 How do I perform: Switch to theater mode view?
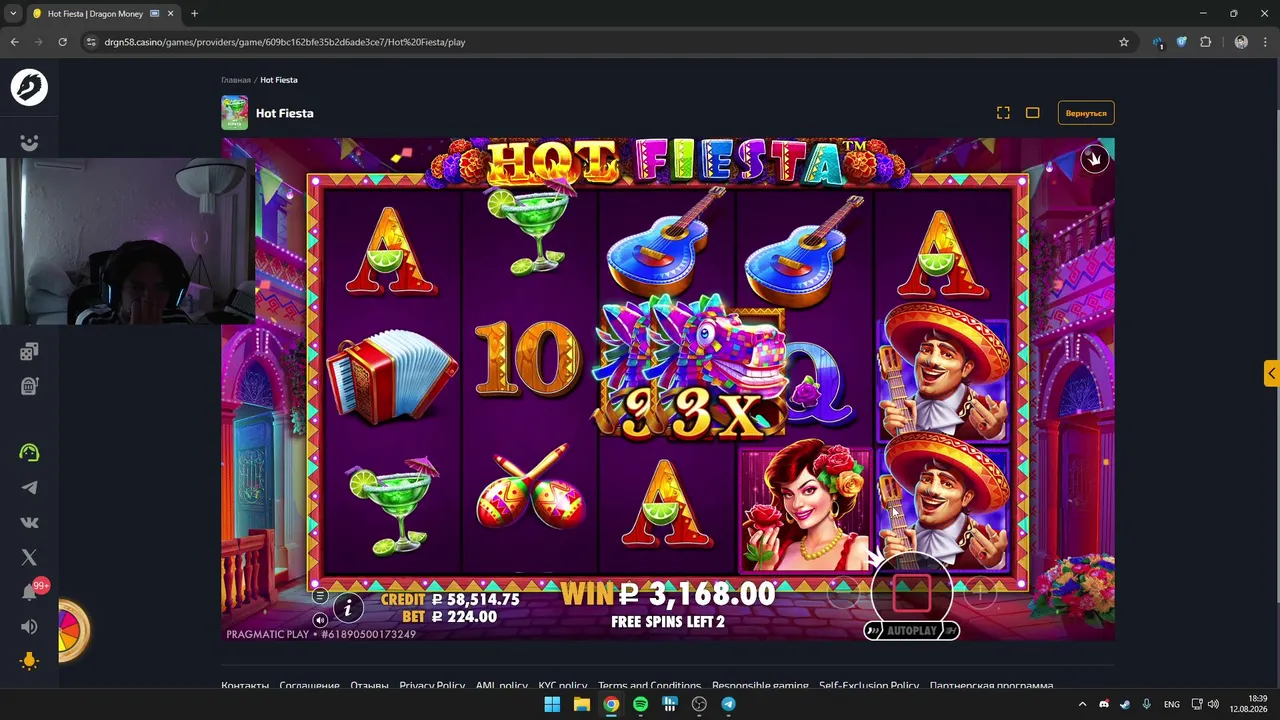pyautogui.click(x=1033, y=113)
